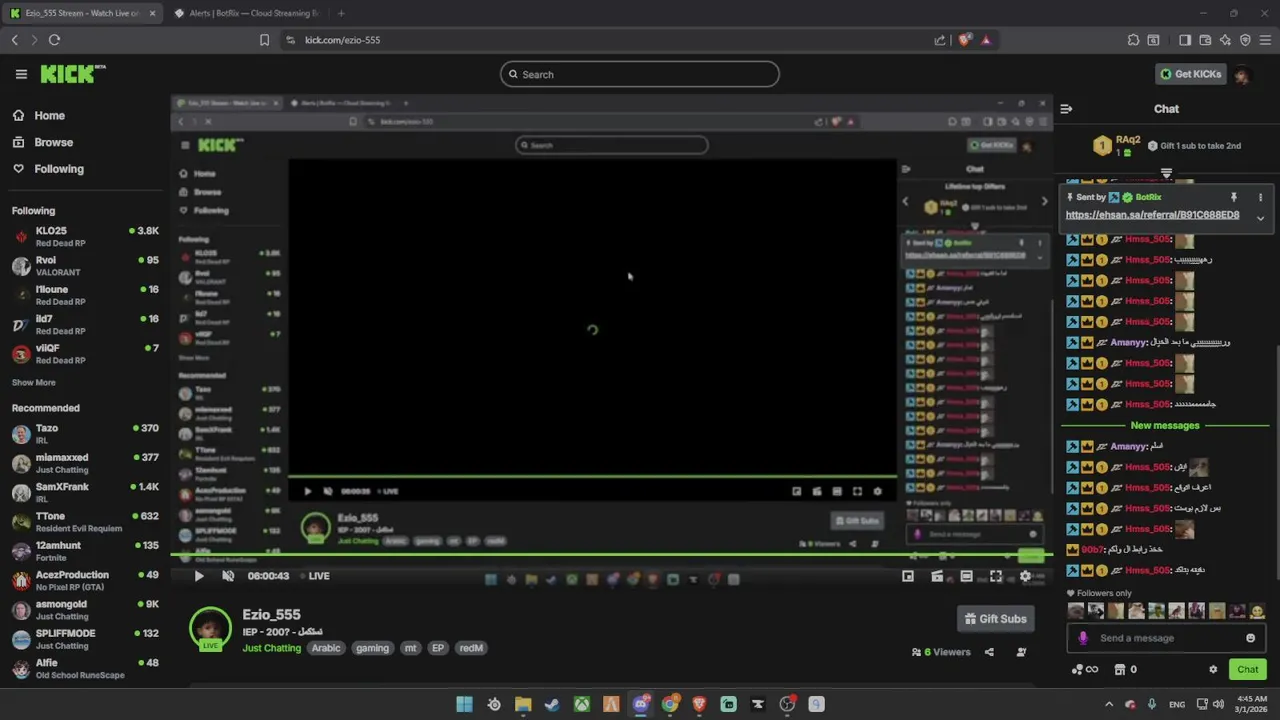Open browser extensions puzzle icon

pos(1133,40)
